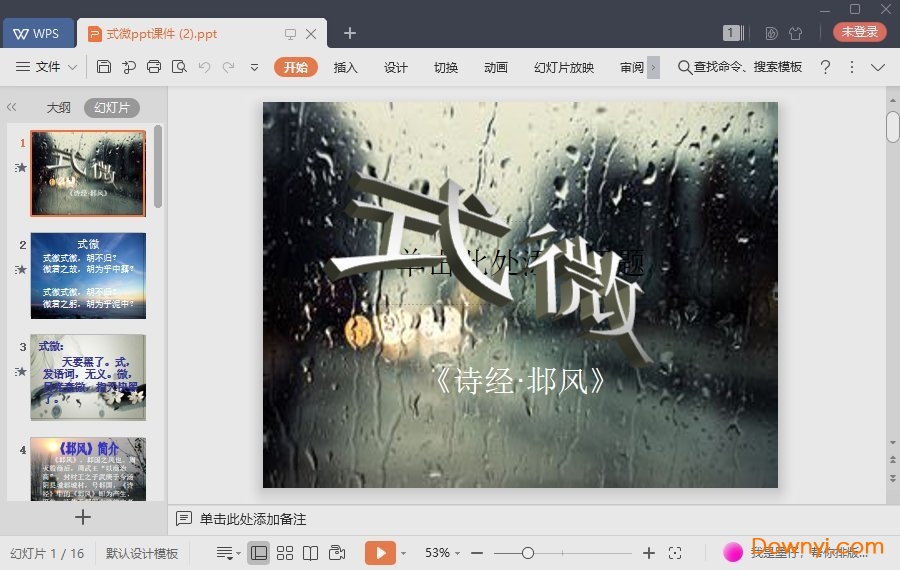
Task: Open the vertical three-dot more options menu
Action: tap(852, 67)
